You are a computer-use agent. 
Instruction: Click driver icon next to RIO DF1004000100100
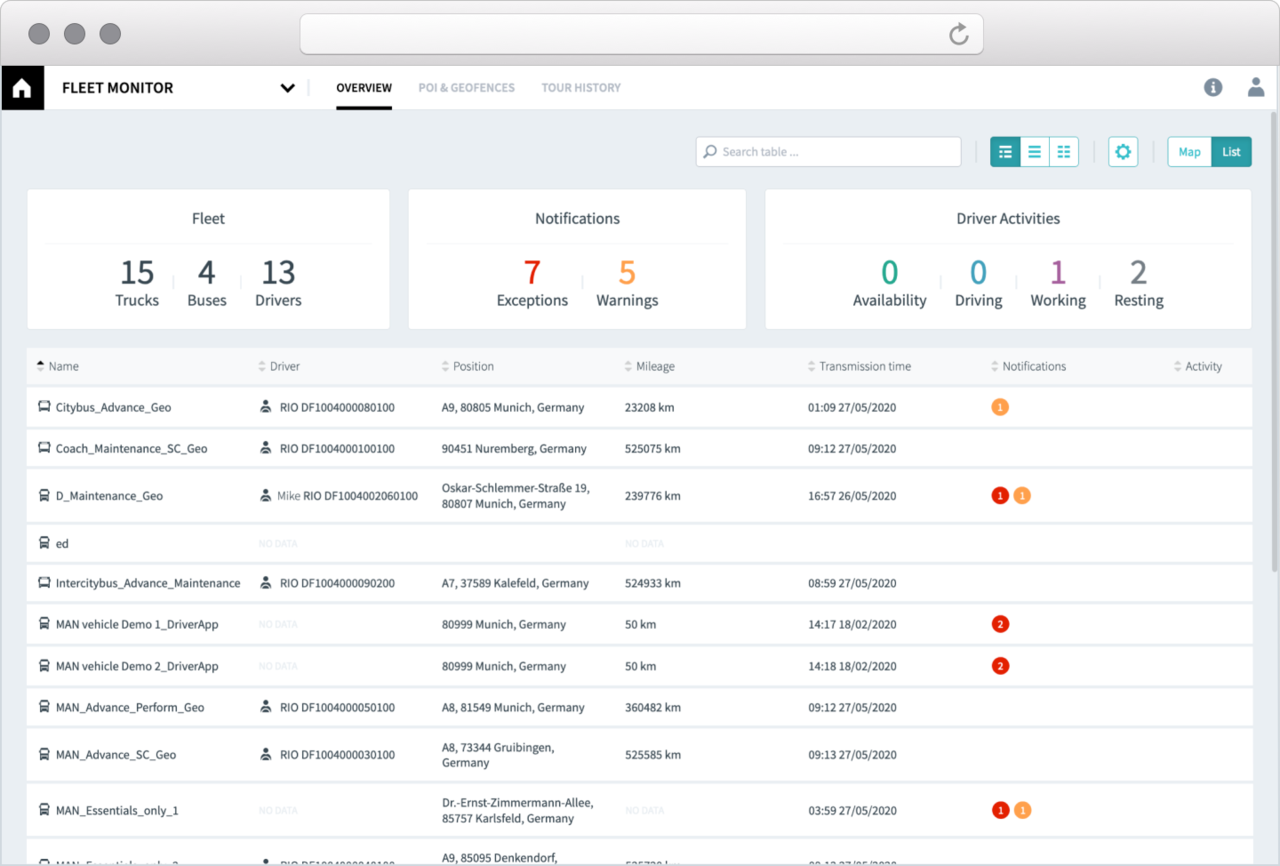click(x=266, y=448)
